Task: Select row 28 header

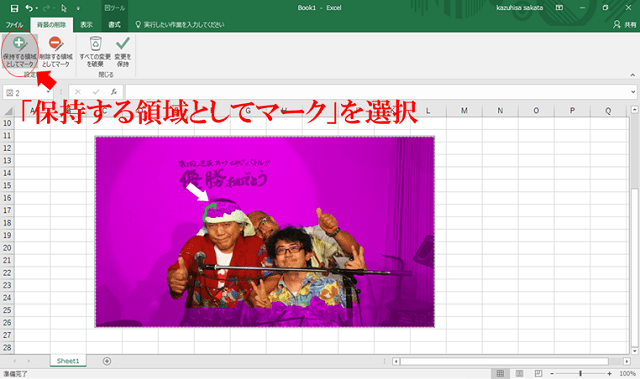Action: [7, 348]
